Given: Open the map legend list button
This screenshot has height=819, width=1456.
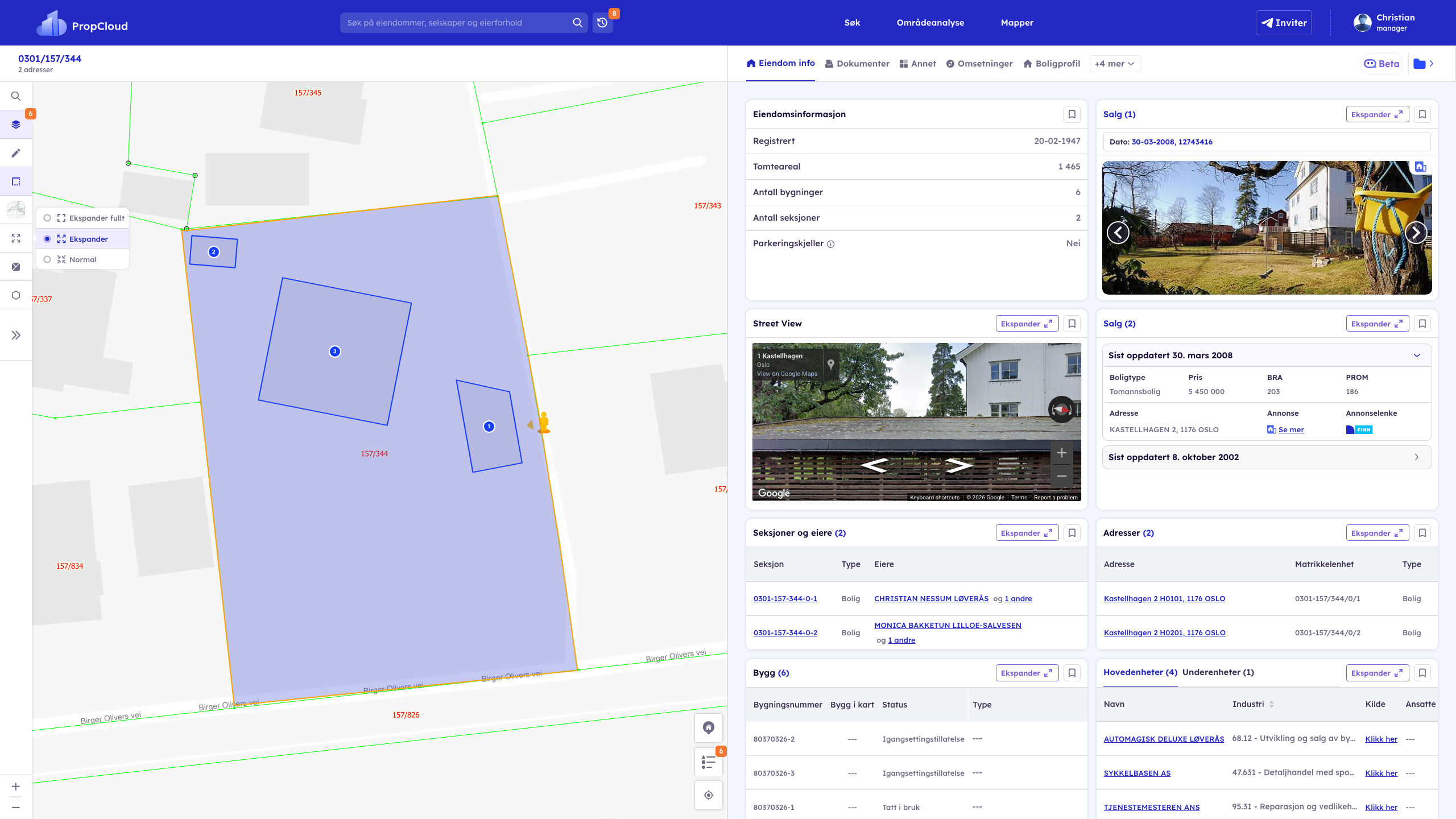Looking at the screenshot, I should click(709, 762).
